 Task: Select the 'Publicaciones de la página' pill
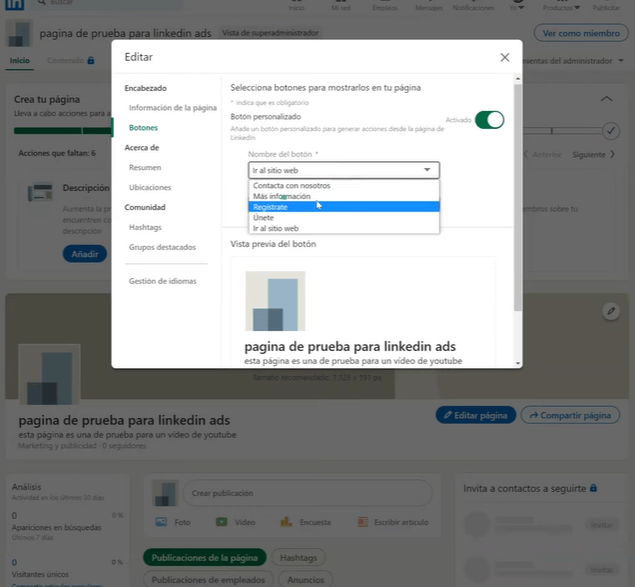pos(205,558)
